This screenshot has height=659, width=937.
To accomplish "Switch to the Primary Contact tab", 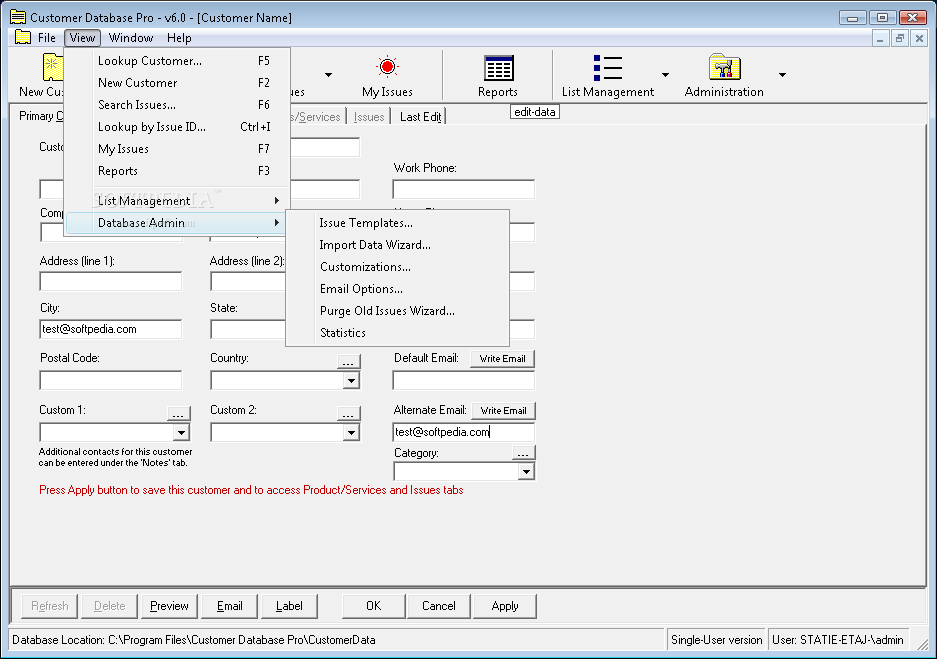I will (41, 116).
